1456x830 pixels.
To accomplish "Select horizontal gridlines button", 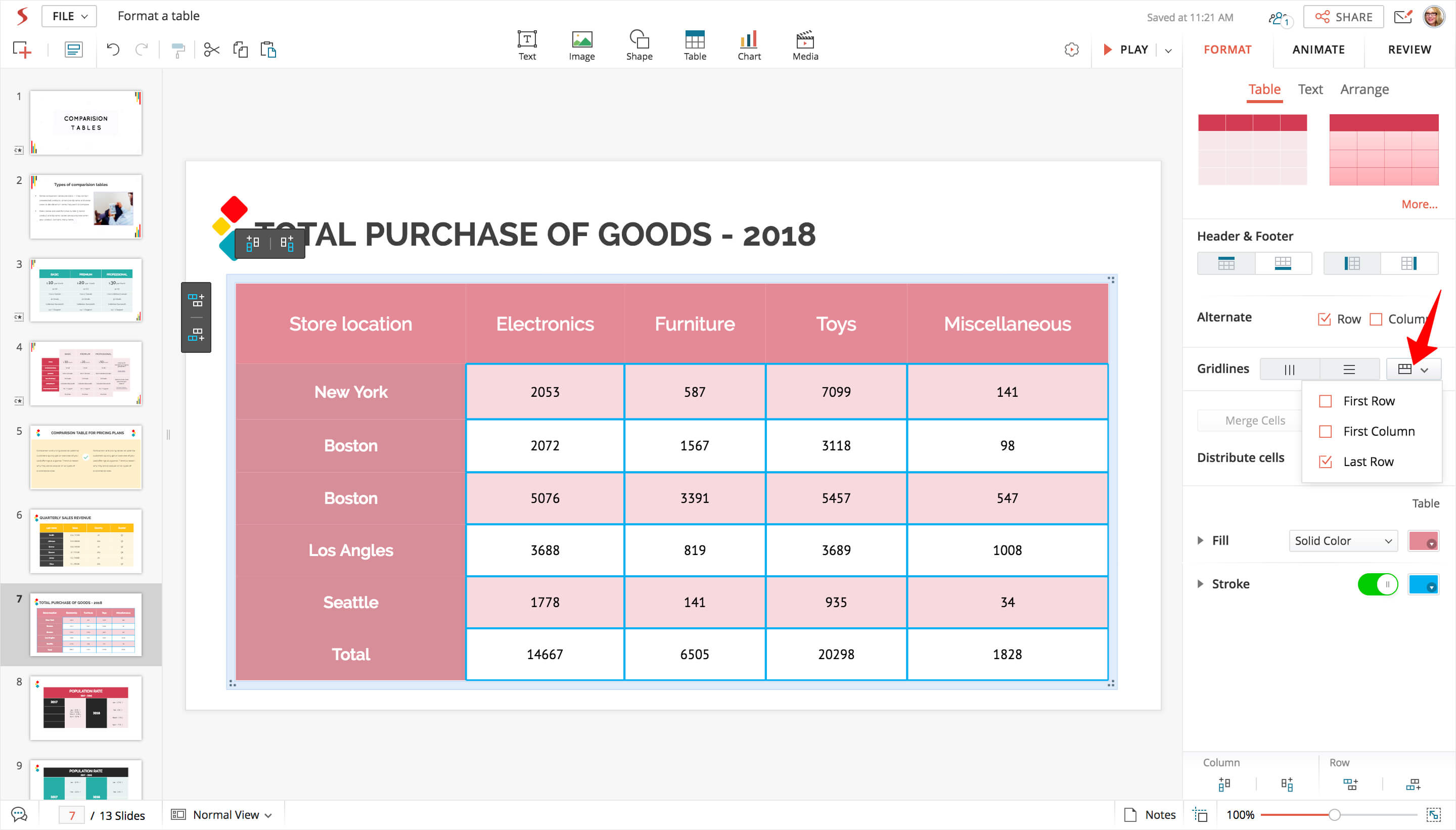I will click(1349, 370).
